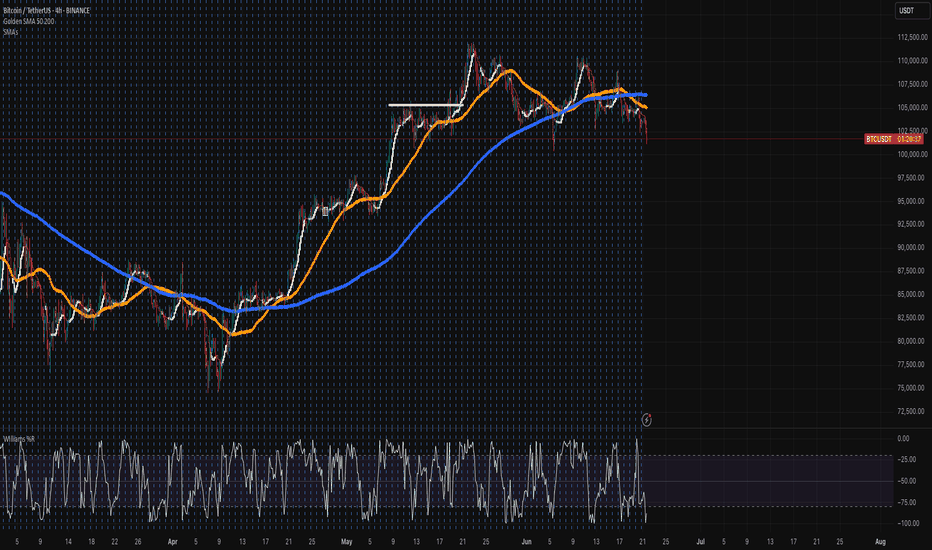Click the 107,500.00 price axis label
The image size is (932, 550).
tap(912, 84)
